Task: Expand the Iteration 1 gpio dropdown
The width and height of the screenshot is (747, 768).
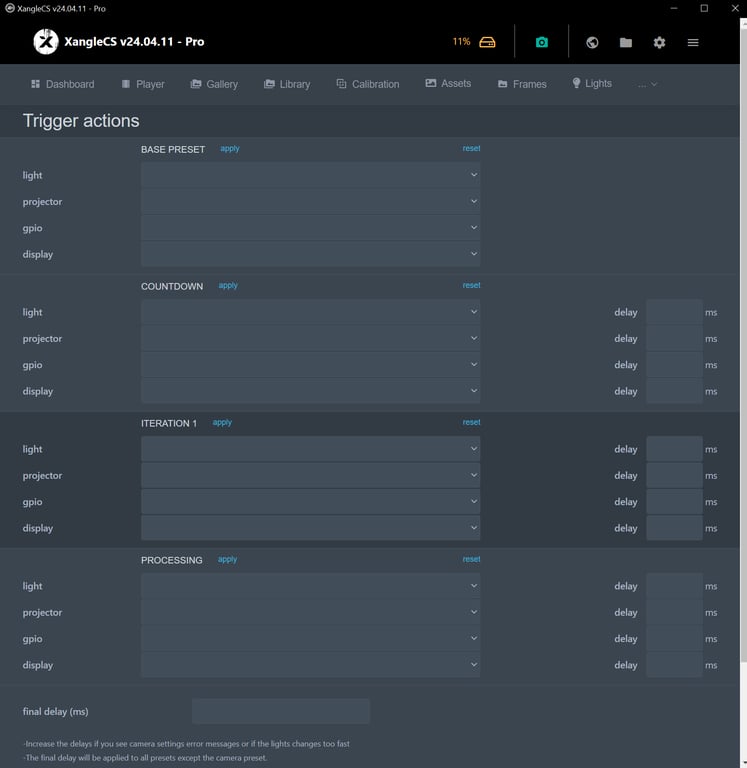Action: pyautogui.click(x=310, y=502)
